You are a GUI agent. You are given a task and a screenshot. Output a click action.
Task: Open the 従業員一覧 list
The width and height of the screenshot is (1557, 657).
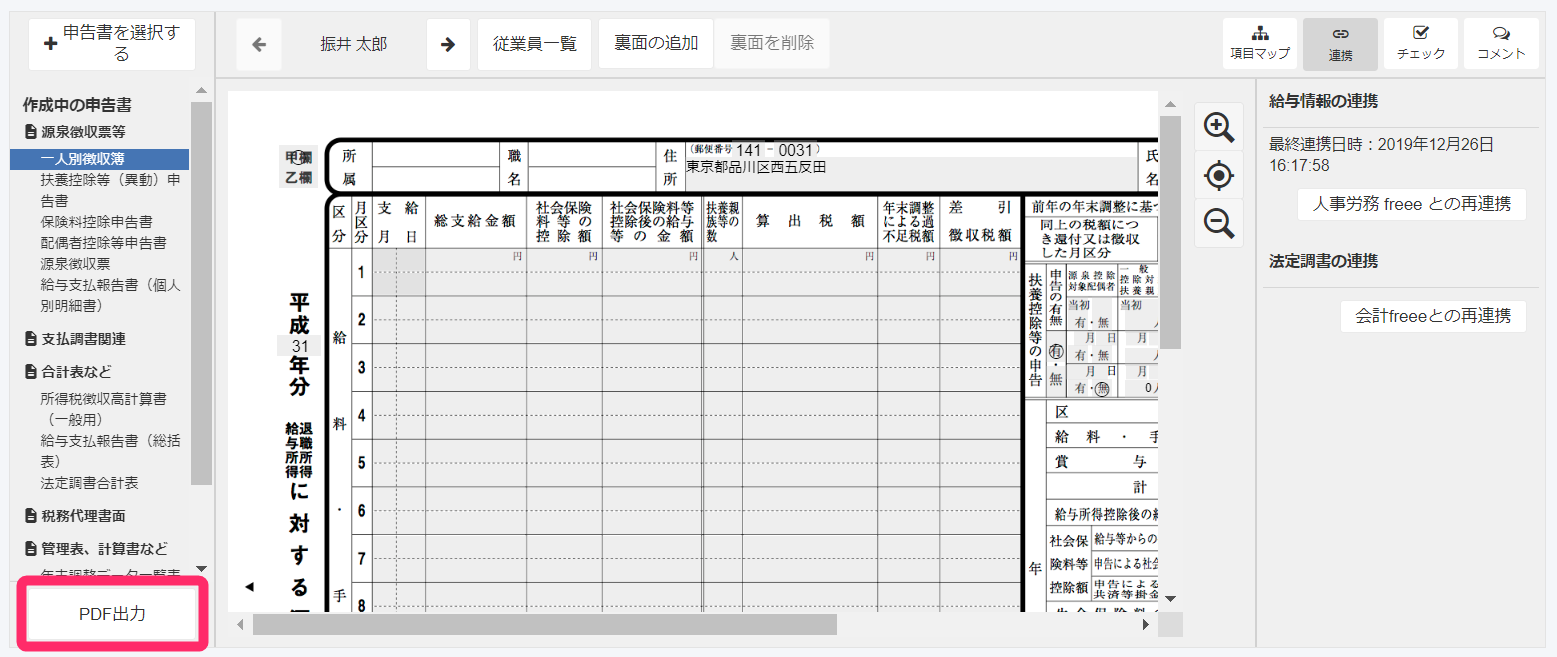534,44
